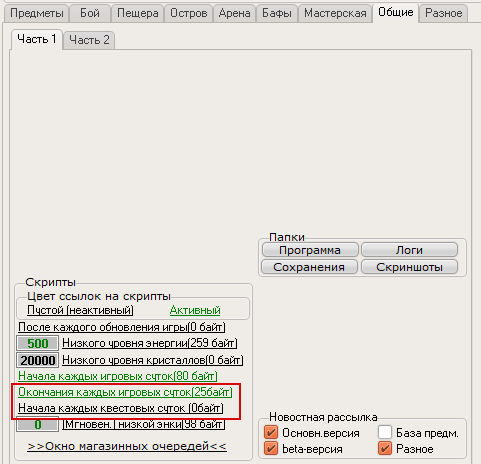The image size is (481, 464).
Task: Open the Бафы tab
Action: (277, 13)
